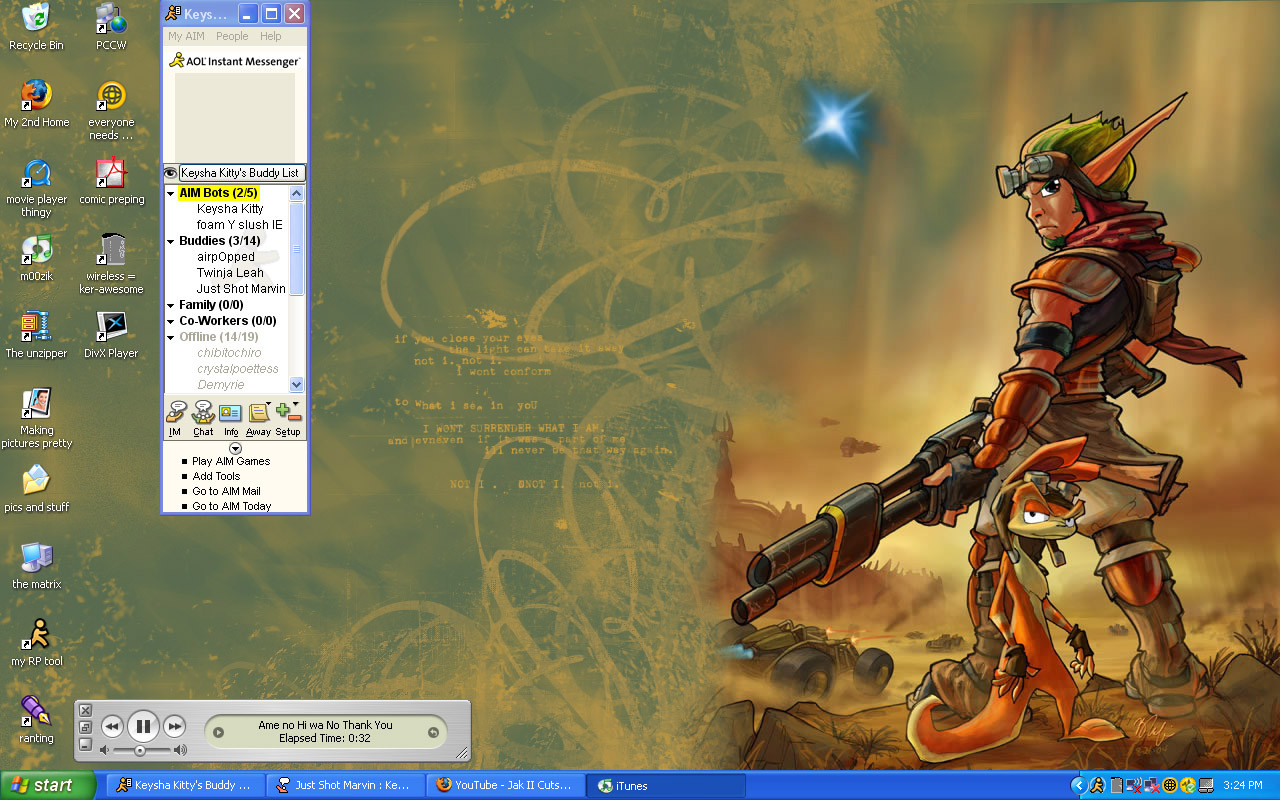Select buddy Twinja Leah in list
This screenshot has width=1280, height=800.
[x=230, y=273]
